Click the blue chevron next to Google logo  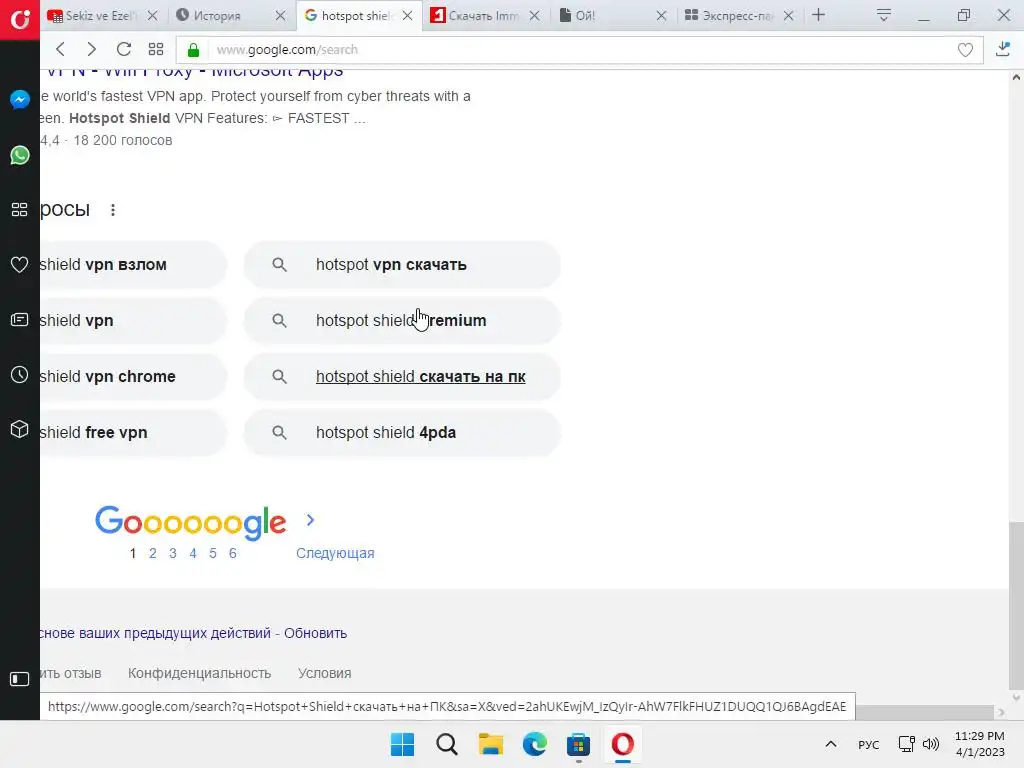tap(310, 520)
